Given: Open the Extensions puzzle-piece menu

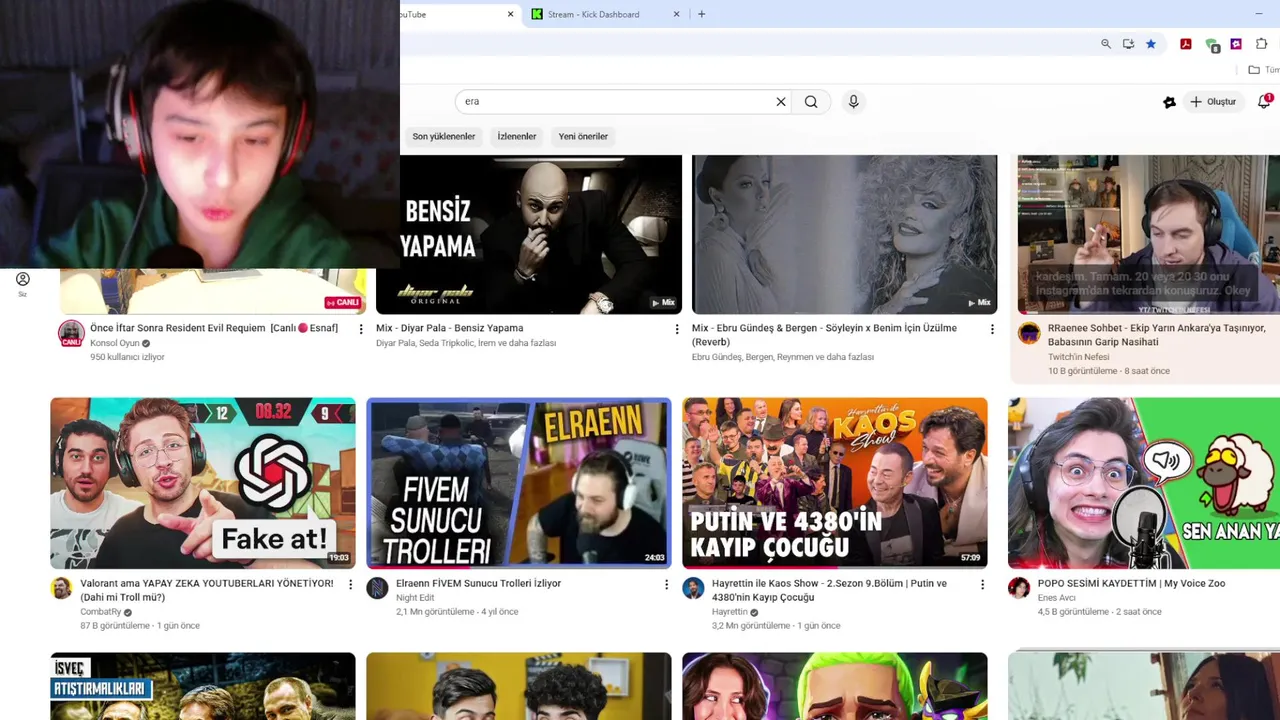Looking at the screenshot, I should click(1261, 44).
